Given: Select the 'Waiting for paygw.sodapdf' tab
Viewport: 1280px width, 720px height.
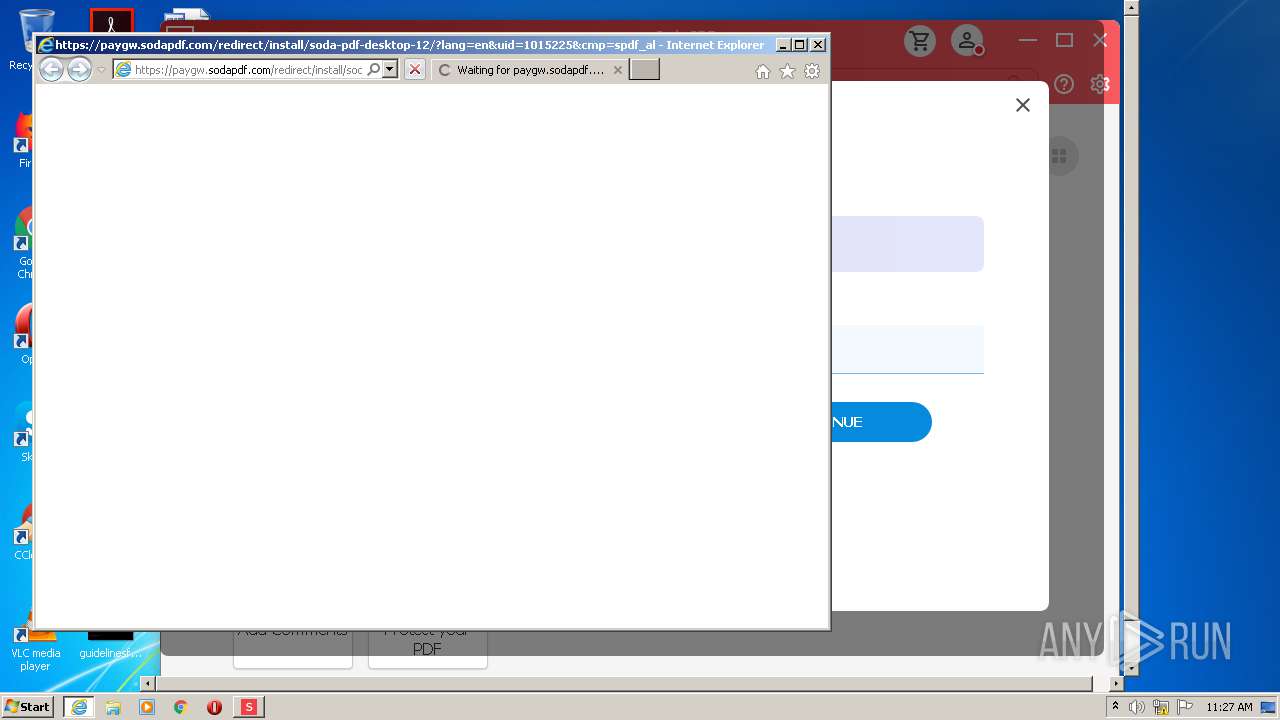Looking at the screenshot, I should (x=529, y=70).
